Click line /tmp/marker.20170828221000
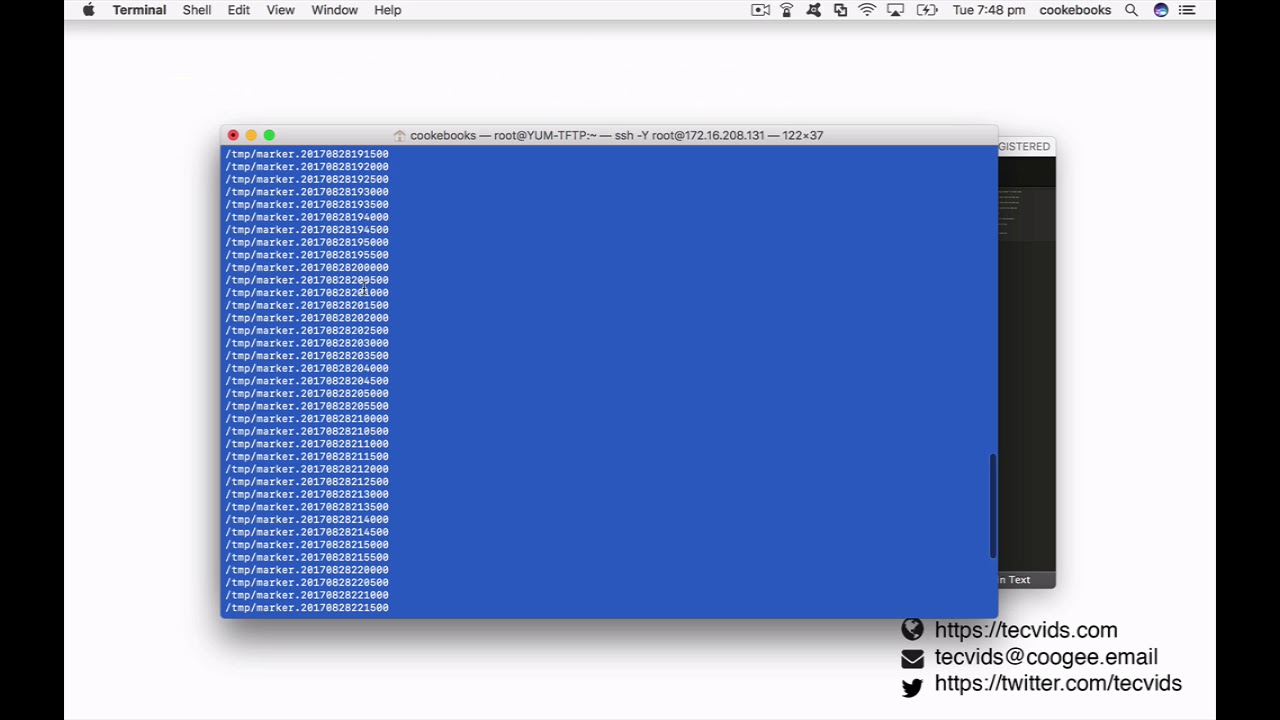Screen dimensions: 1280x720 click(307, 595)
